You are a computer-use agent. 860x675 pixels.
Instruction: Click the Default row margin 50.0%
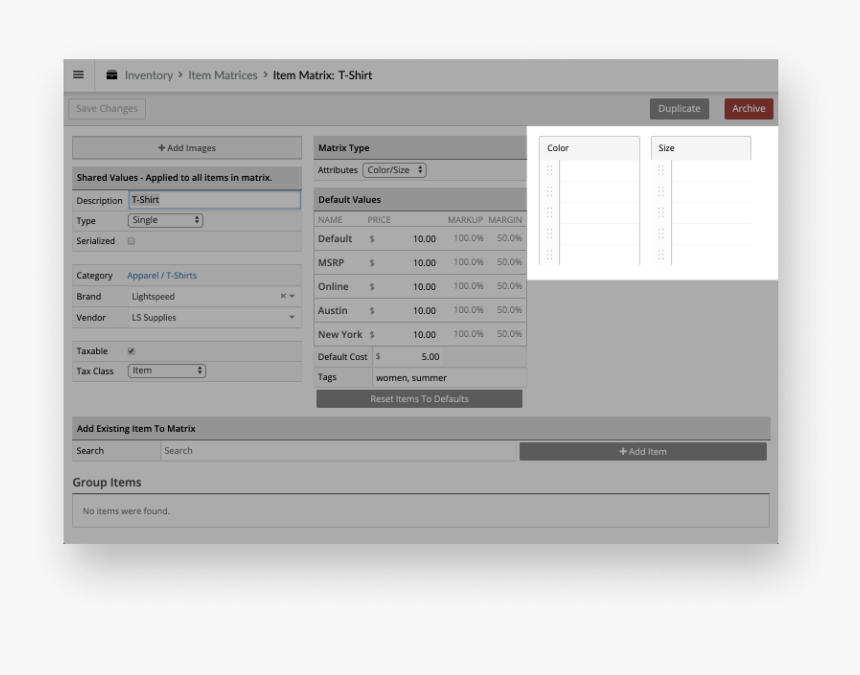pos(509,238)
